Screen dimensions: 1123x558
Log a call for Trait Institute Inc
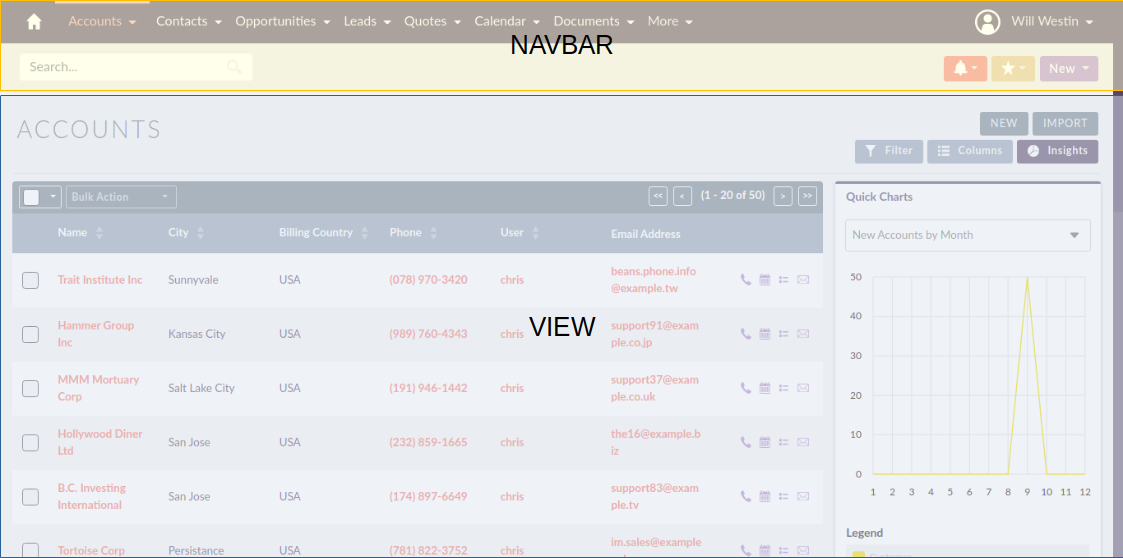(x=746, y=279)
